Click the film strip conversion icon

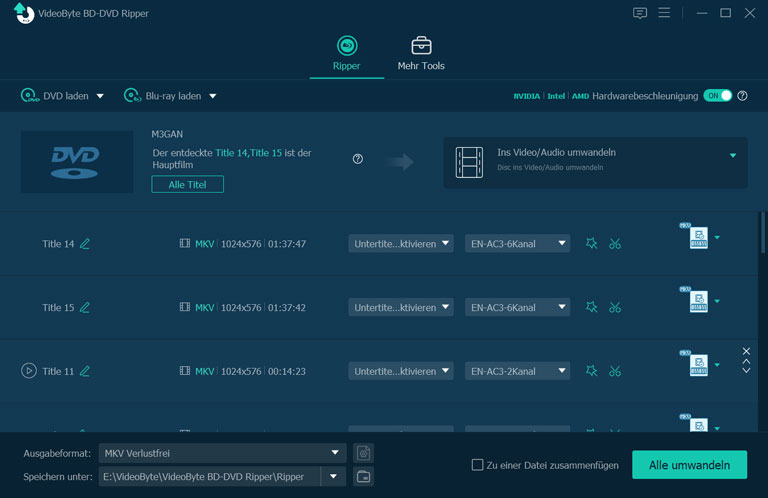coord(469,162)
